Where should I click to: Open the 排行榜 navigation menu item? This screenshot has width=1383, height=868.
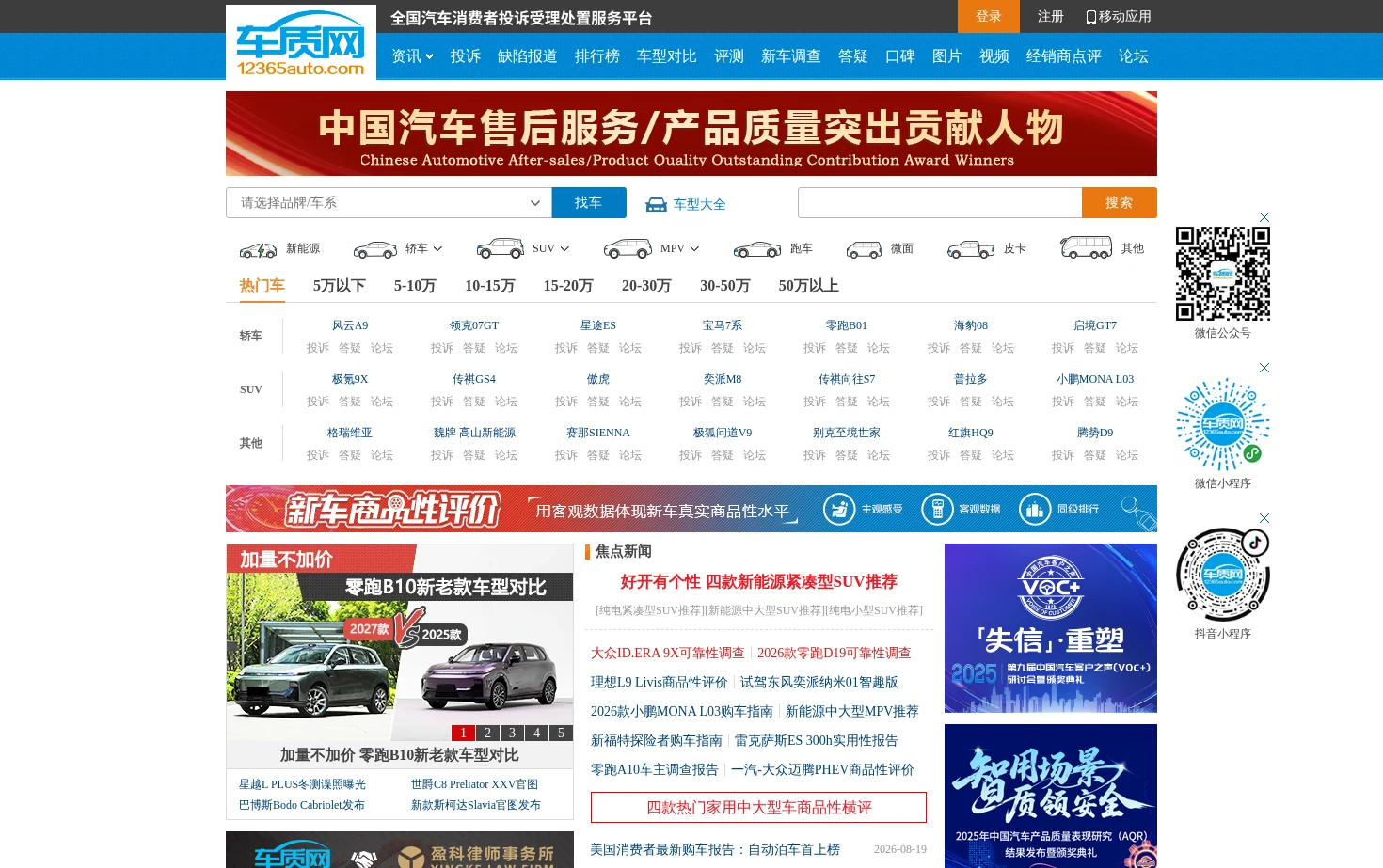click(597, 56)
